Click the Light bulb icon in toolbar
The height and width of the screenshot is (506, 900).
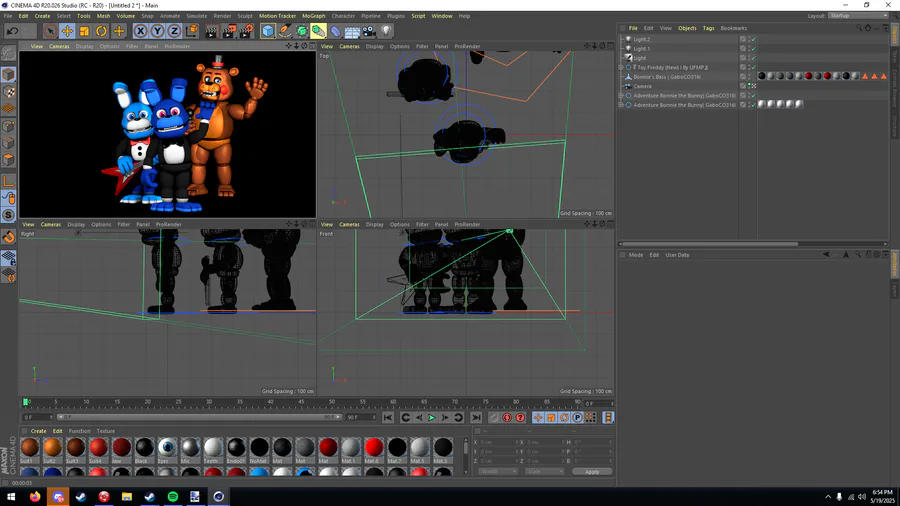coord(386,31)
